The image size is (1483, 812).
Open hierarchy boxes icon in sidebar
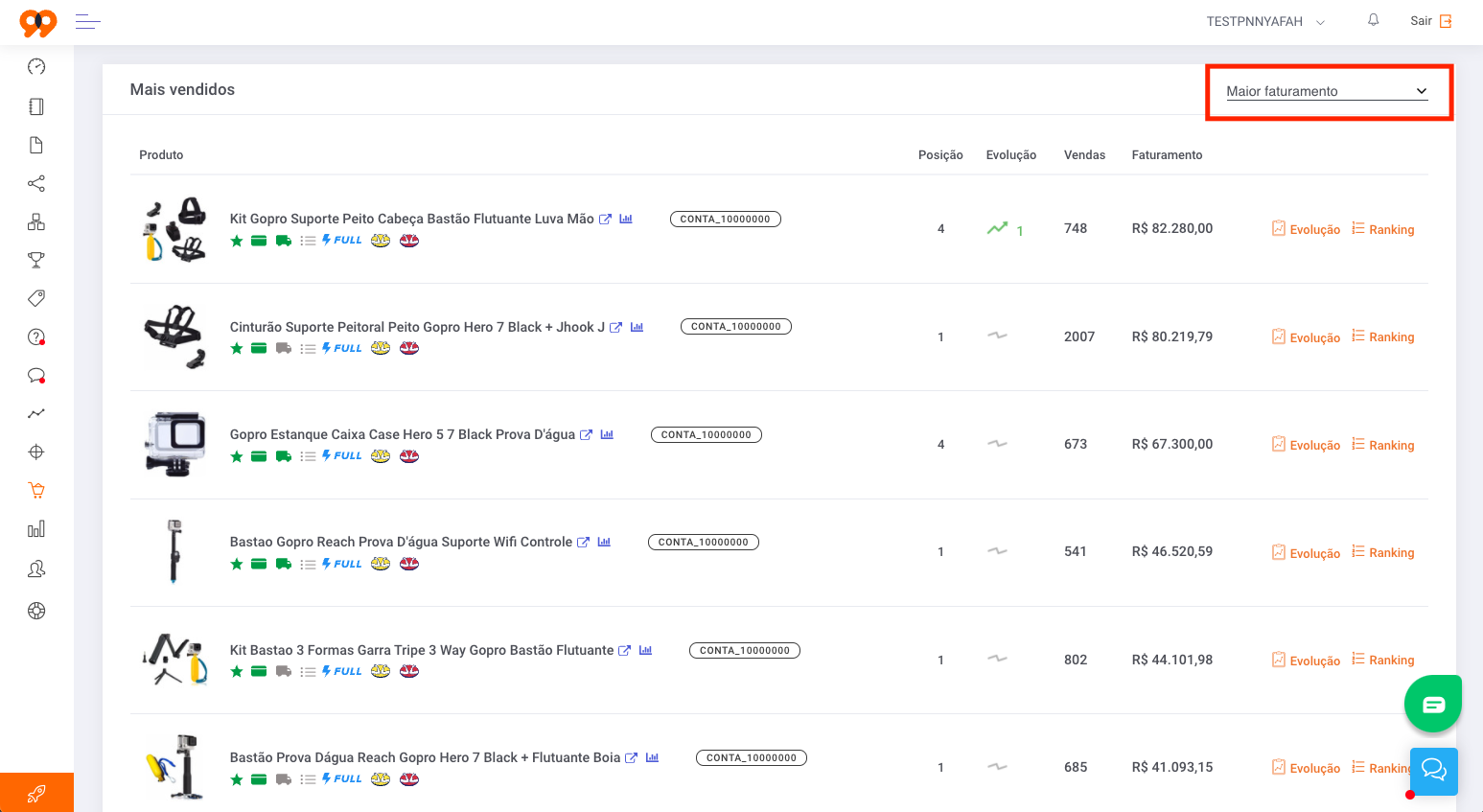(x=36, y=221)
